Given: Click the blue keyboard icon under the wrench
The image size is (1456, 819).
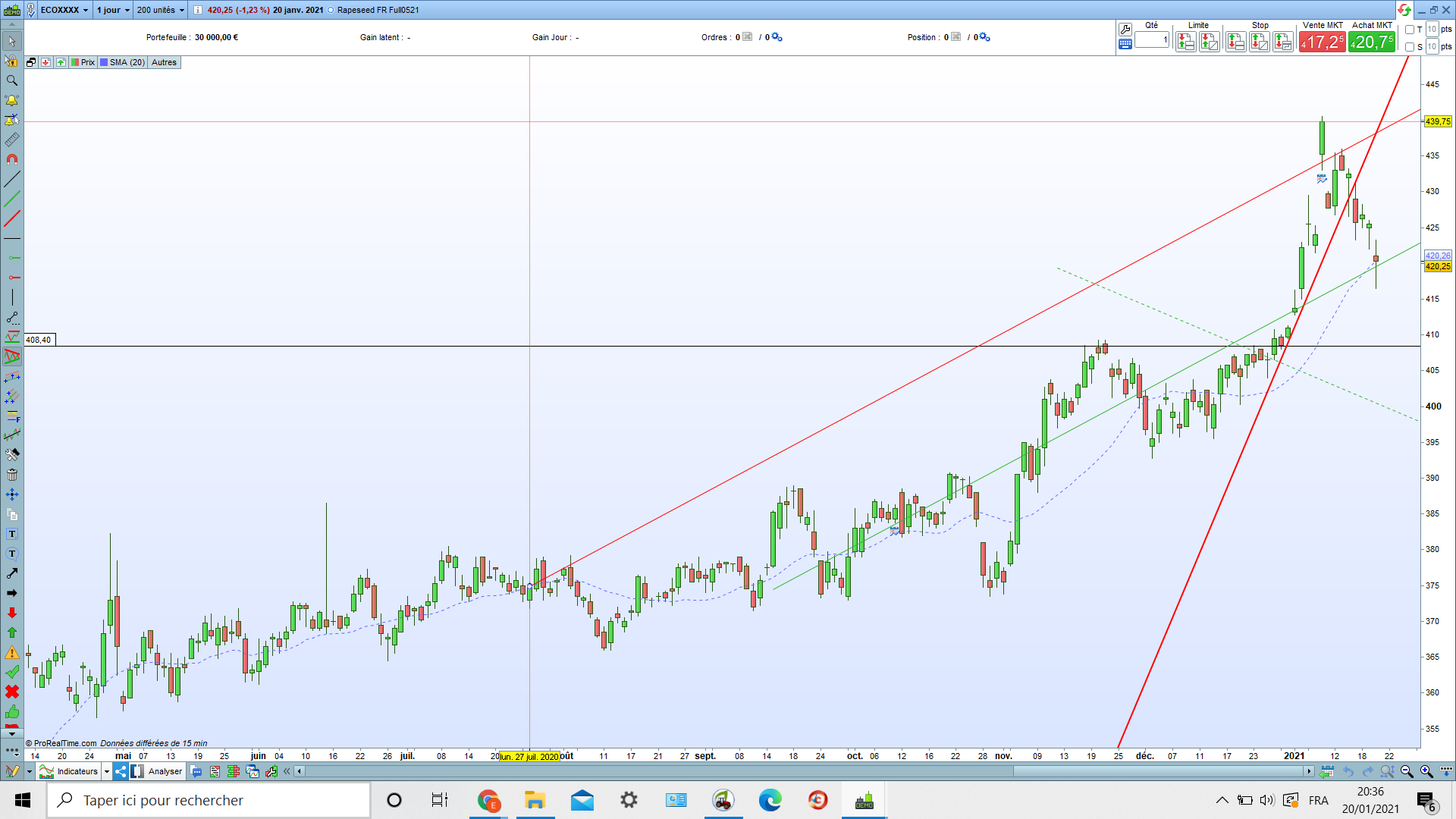Looking at the screenshot, I should click(x=1125, y=44).
